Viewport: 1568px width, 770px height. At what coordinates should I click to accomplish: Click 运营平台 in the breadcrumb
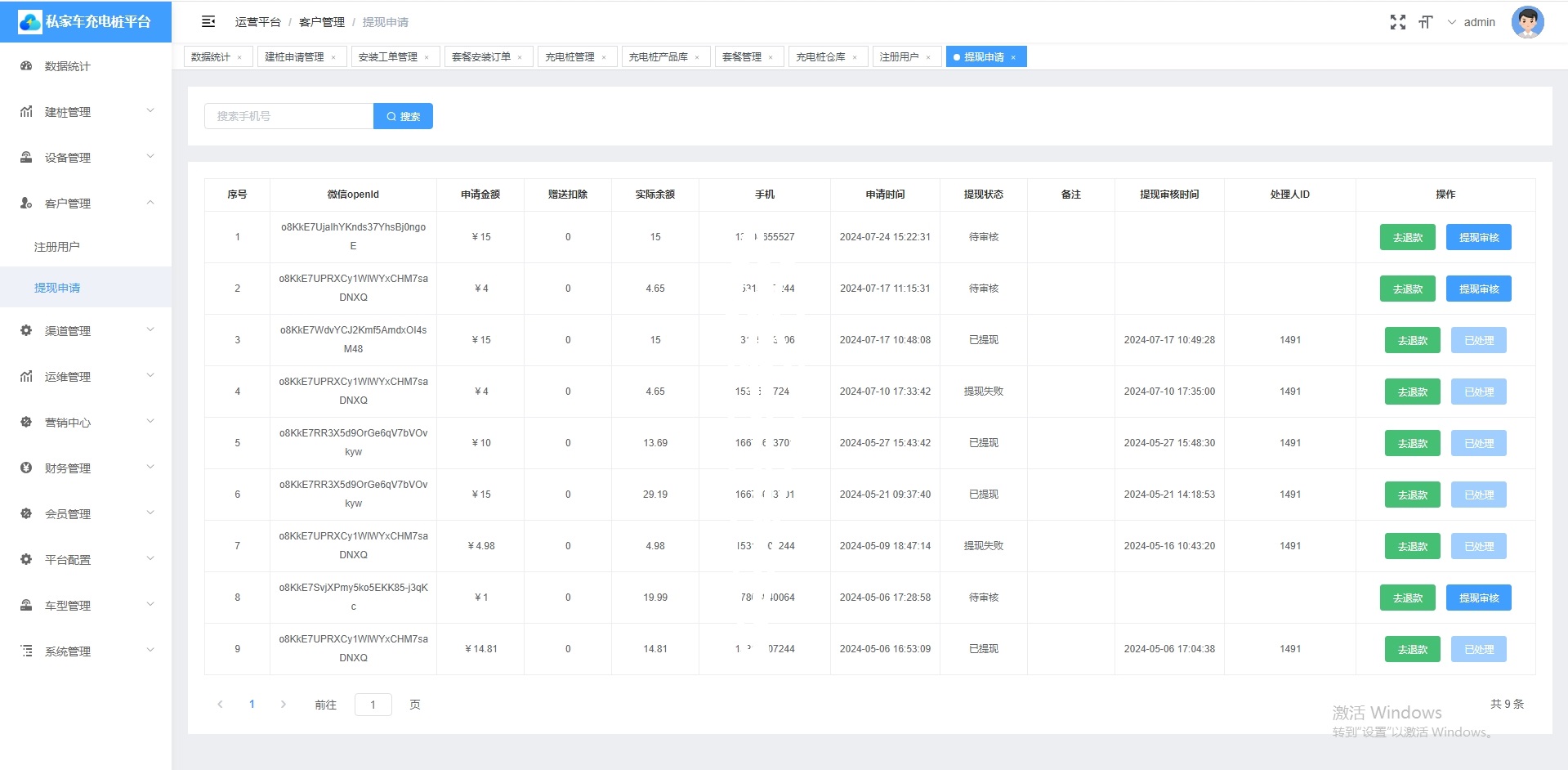tap(257, 22)
